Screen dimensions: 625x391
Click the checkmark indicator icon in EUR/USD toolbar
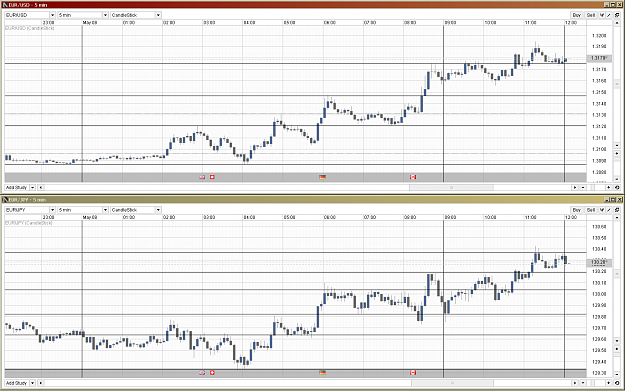coord(602,15)
